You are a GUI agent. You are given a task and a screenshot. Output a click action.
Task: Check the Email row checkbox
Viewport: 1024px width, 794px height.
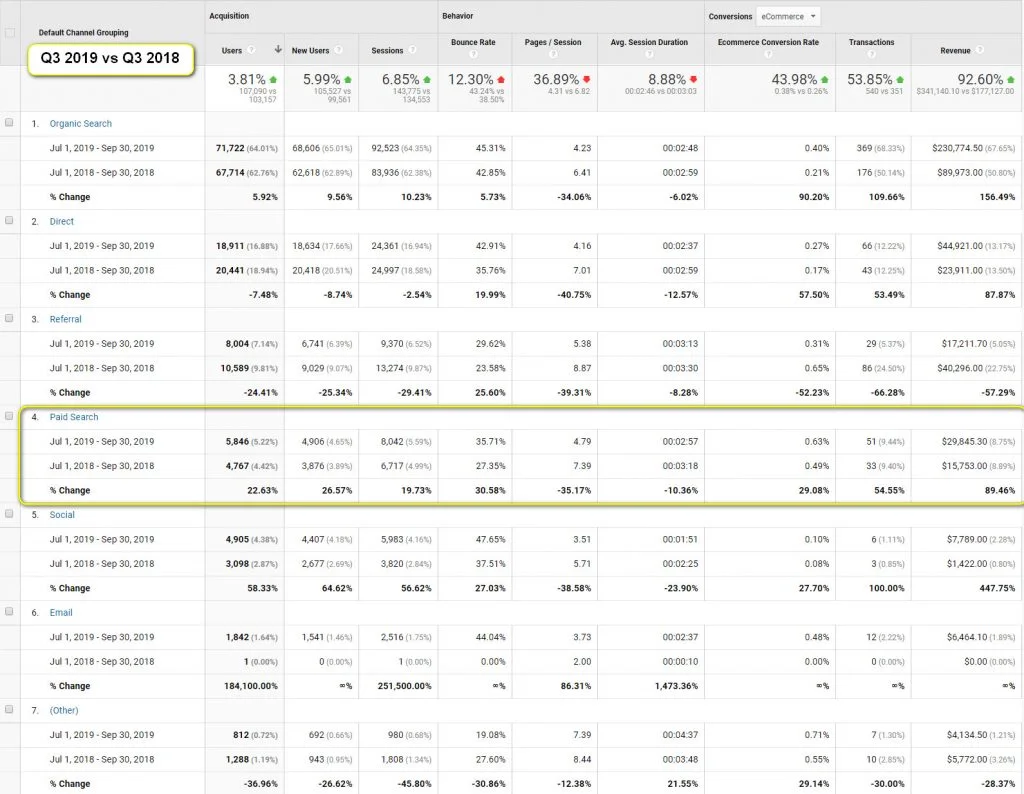click(x=9, y=612)
